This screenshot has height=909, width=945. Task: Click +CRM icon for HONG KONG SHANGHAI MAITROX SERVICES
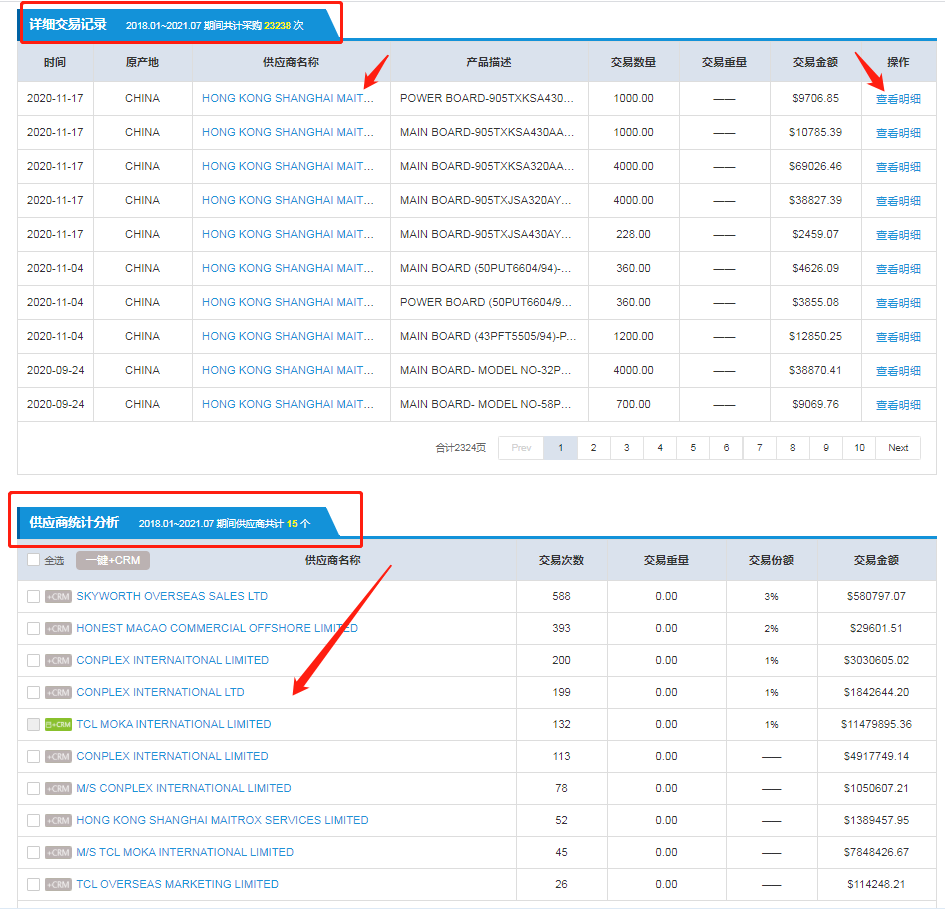click(58, 820)
